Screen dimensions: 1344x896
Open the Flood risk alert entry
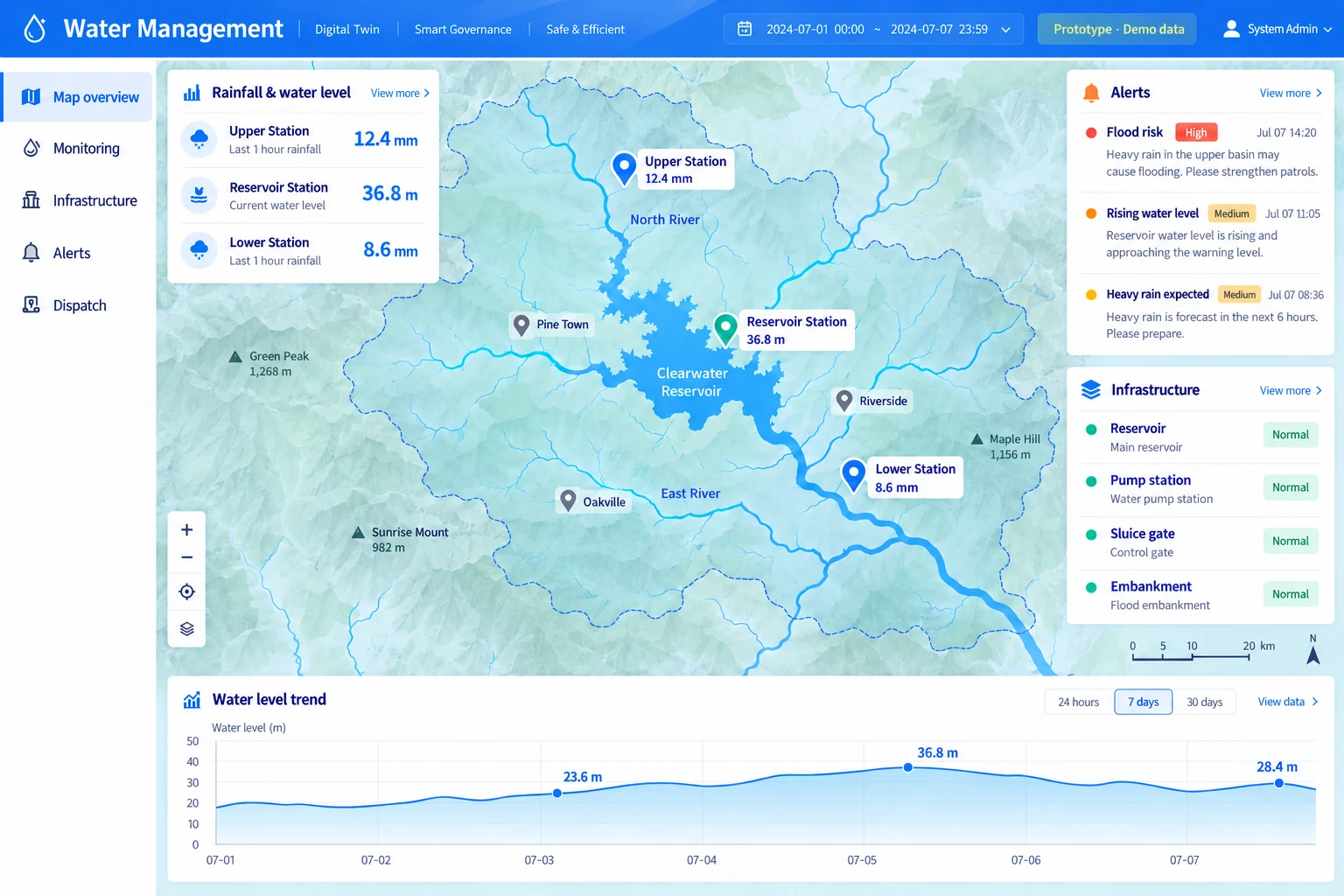pos(1200,152)
